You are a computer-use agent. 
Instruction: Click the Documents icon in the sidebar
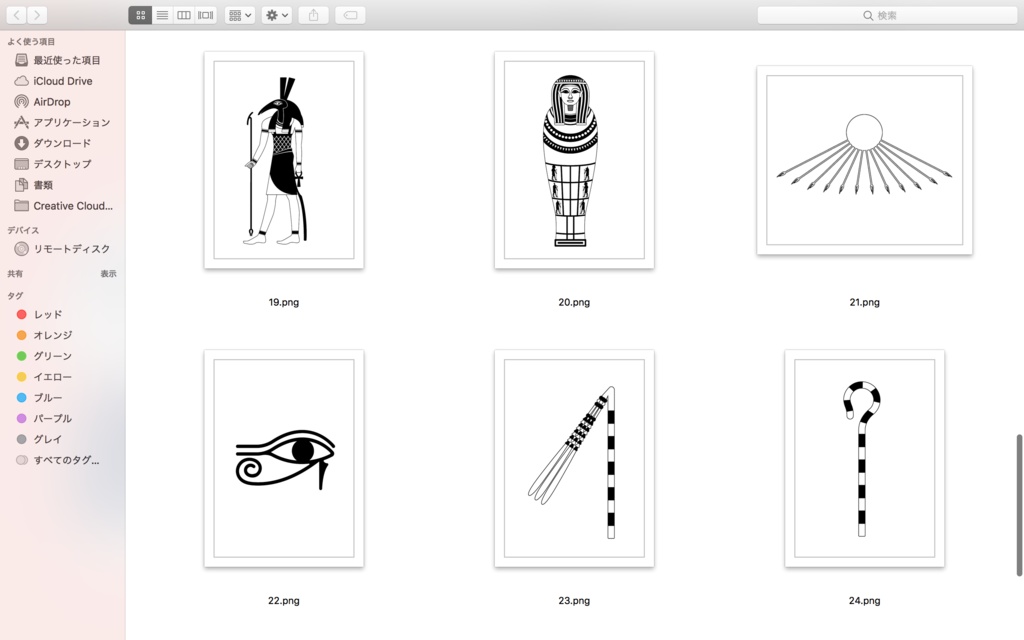point(22,185)
